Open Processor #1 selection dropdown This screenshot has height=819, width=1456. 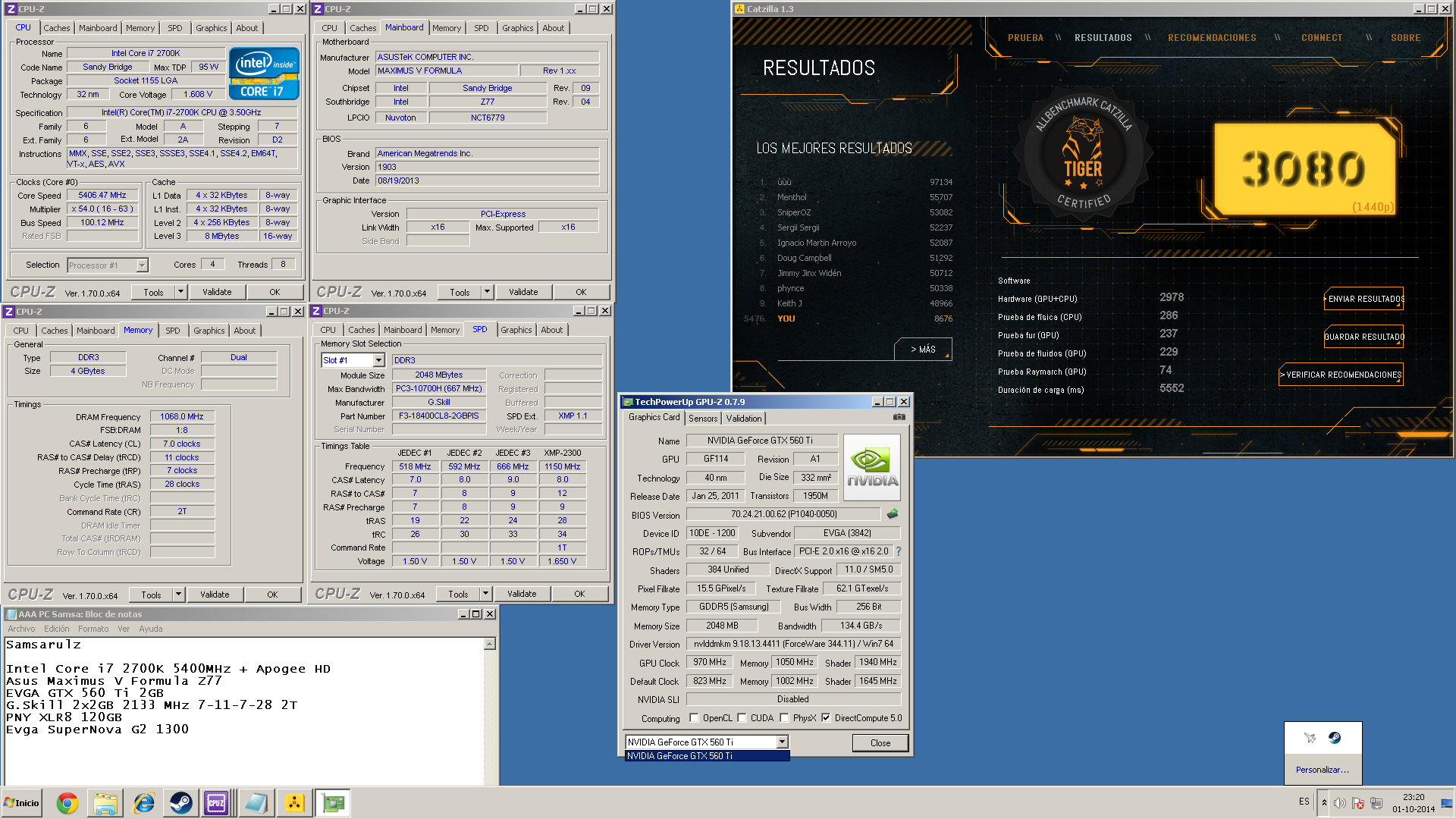[142, 265]
